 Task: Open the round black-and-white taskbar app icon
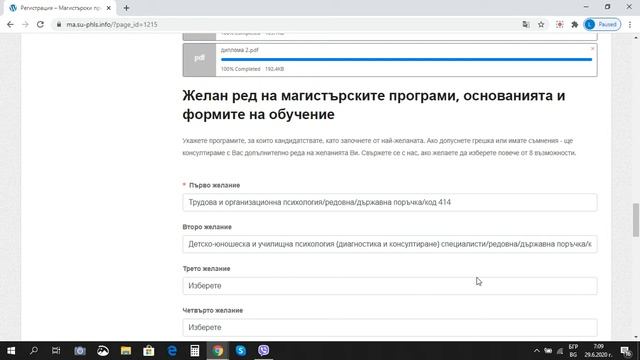(x=103, y=351)
